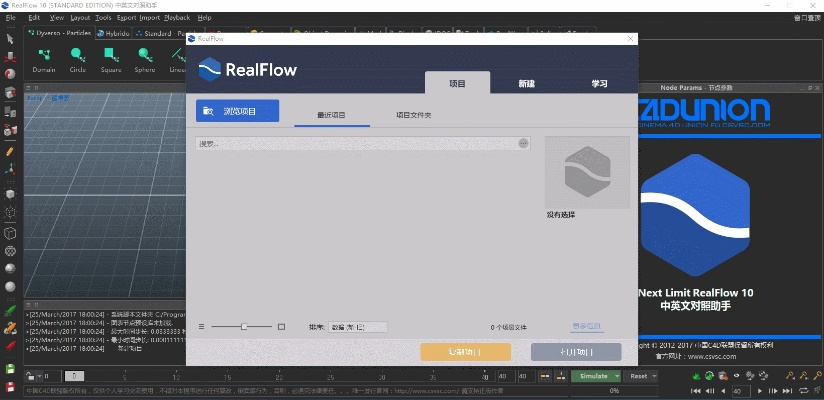
Task: Open the timeline lock dropdown arrow
Action: [39, 376]
